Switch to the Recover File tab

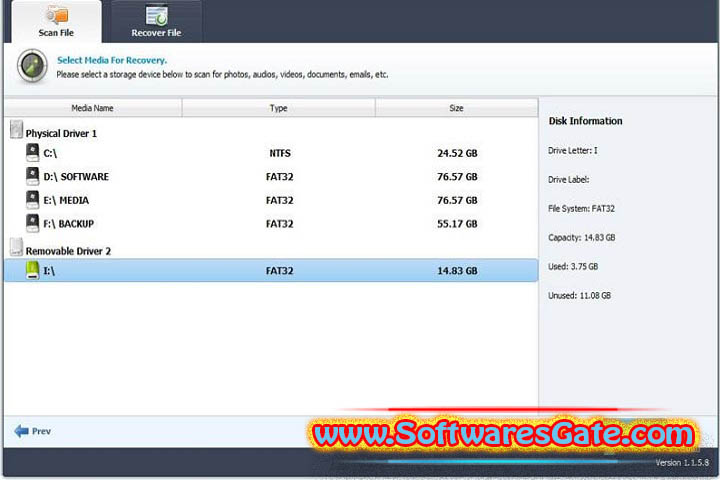point(156,22)
